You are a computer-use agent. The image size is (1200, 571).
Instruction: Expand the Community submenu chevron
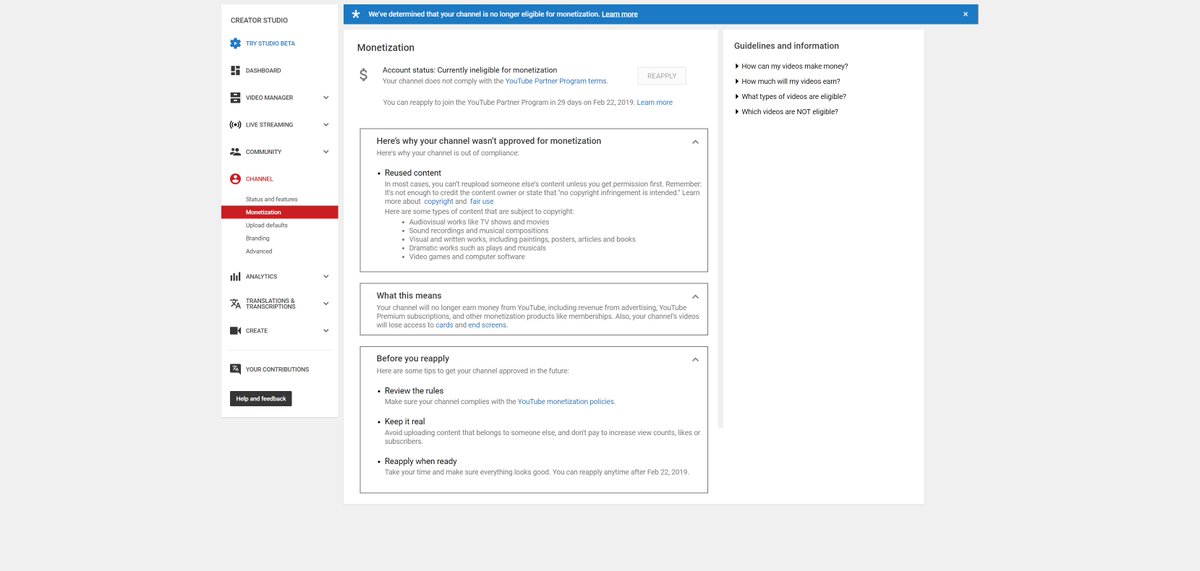point(326,152)
